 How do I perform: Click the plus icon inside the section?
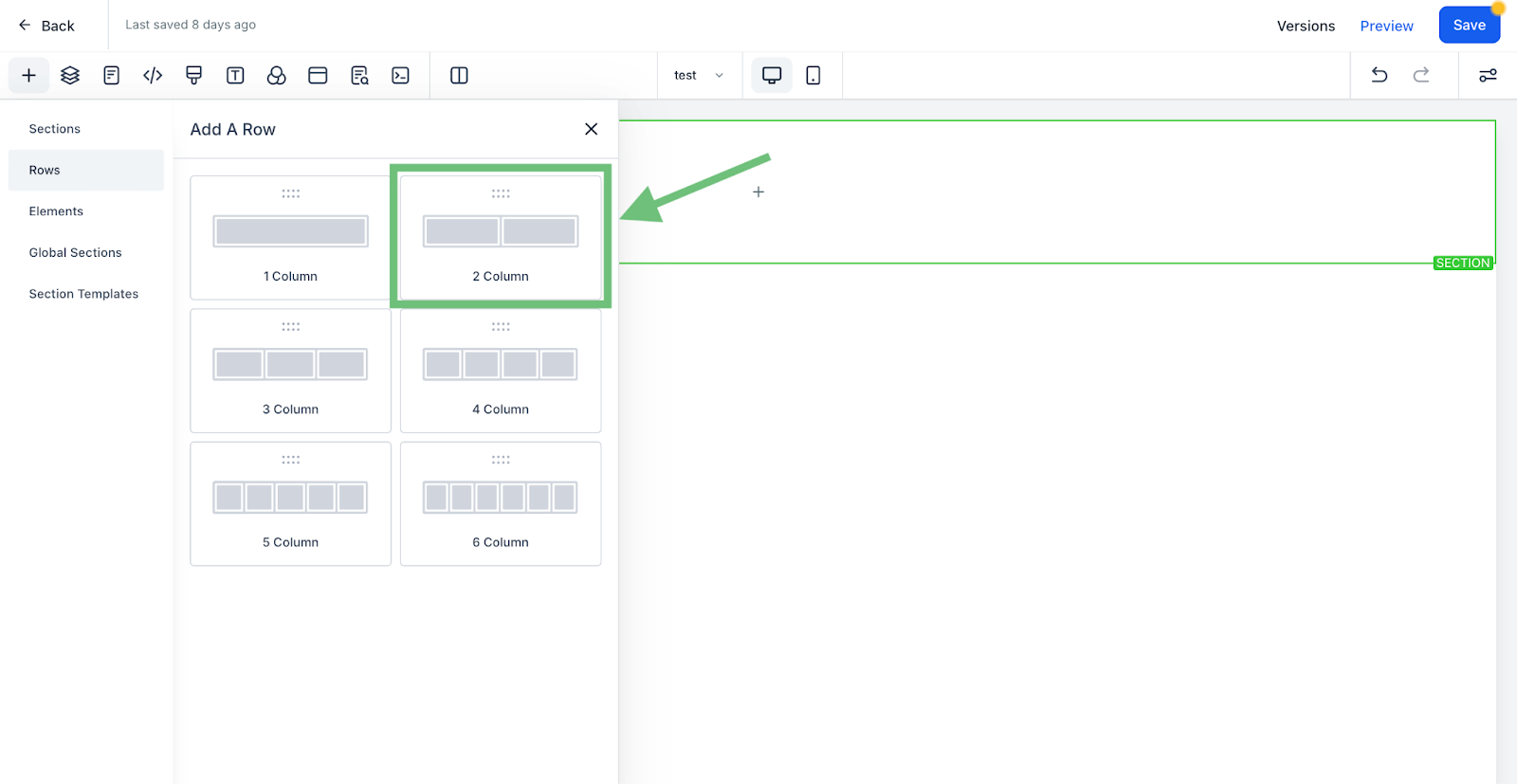(758, 191)
